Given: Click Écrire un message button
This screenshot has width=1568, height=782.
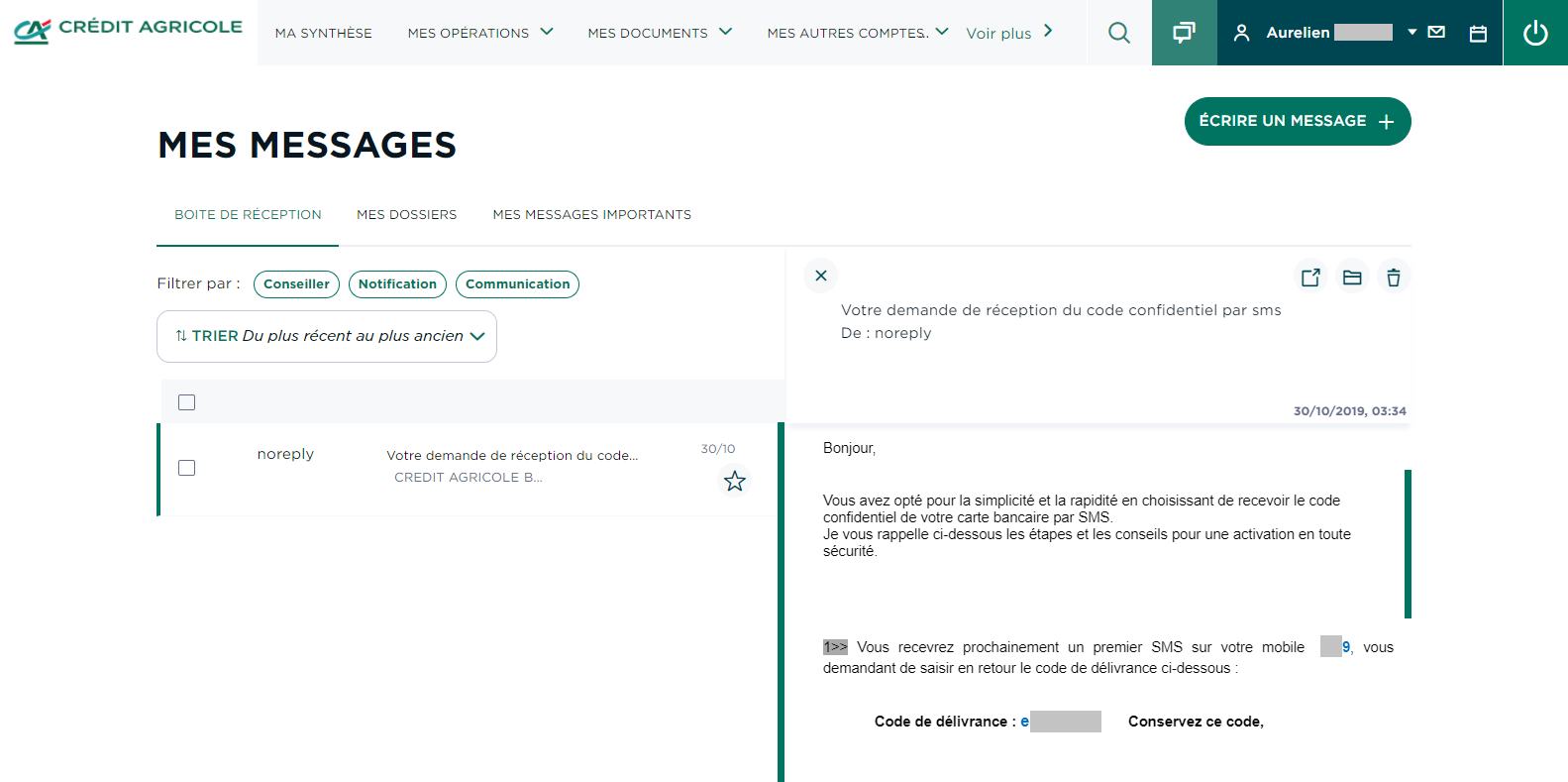Looking at the screenshot, I should point(1297,121).
